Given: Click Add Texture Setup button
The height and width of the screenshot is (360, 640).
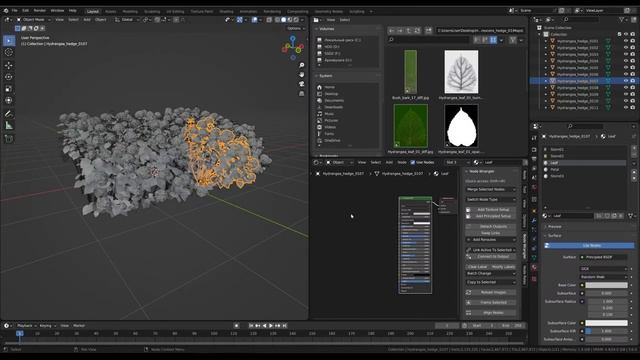Looking at the screenshot, I should (491, 210).
